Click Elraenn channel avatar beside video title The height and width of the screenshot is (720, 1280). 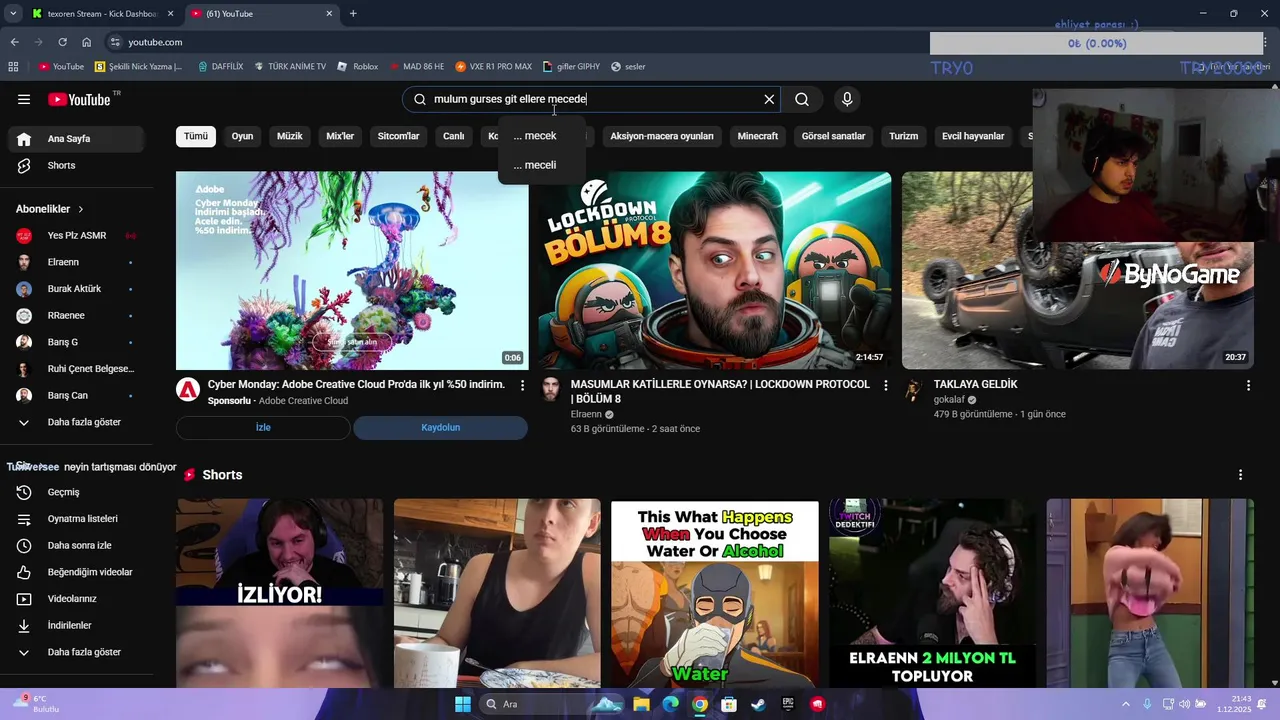(x=551, y=389)
